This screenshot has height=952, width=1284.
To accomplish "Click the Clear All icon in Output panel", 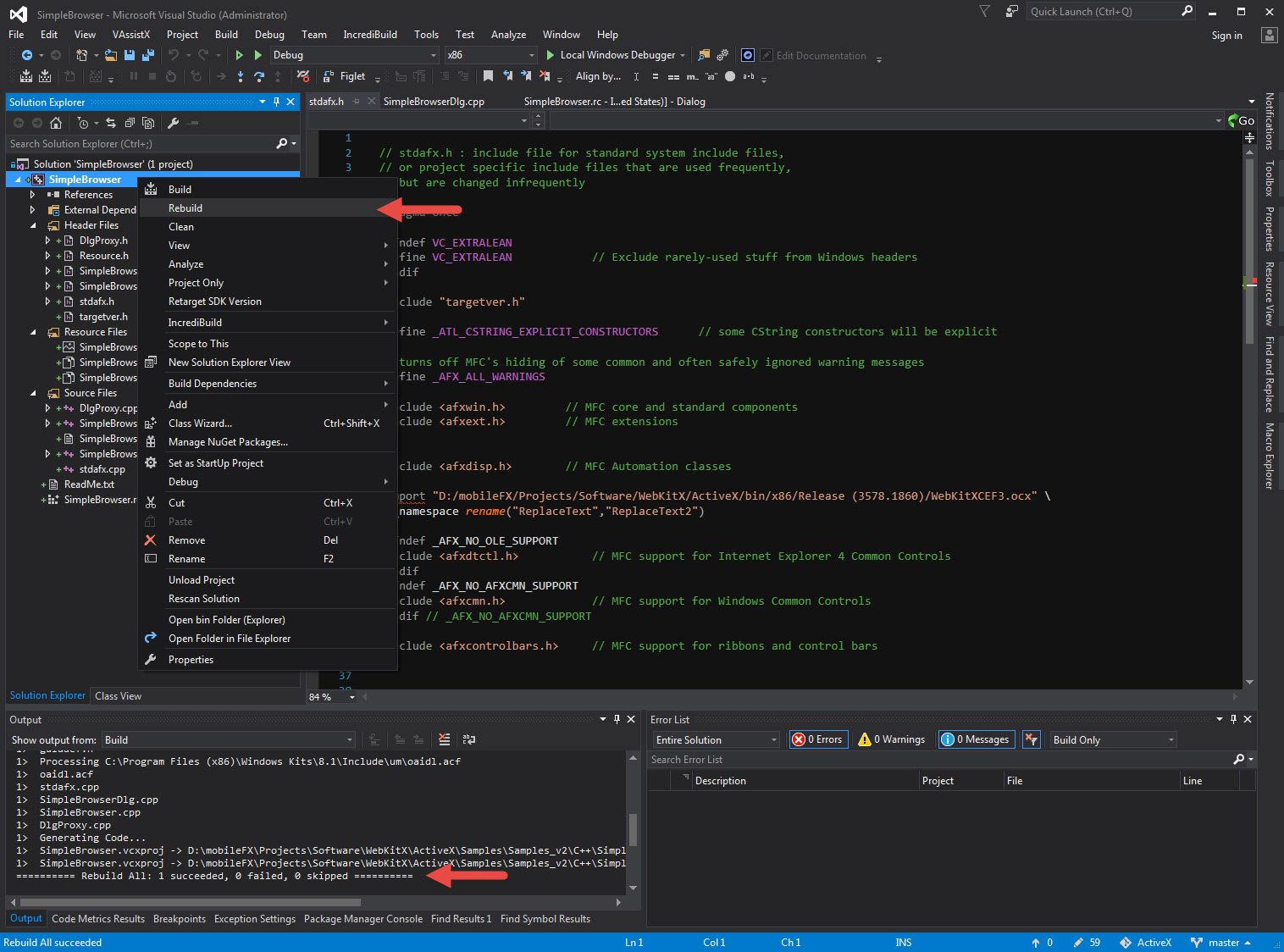I will click(x=445, y=739).
